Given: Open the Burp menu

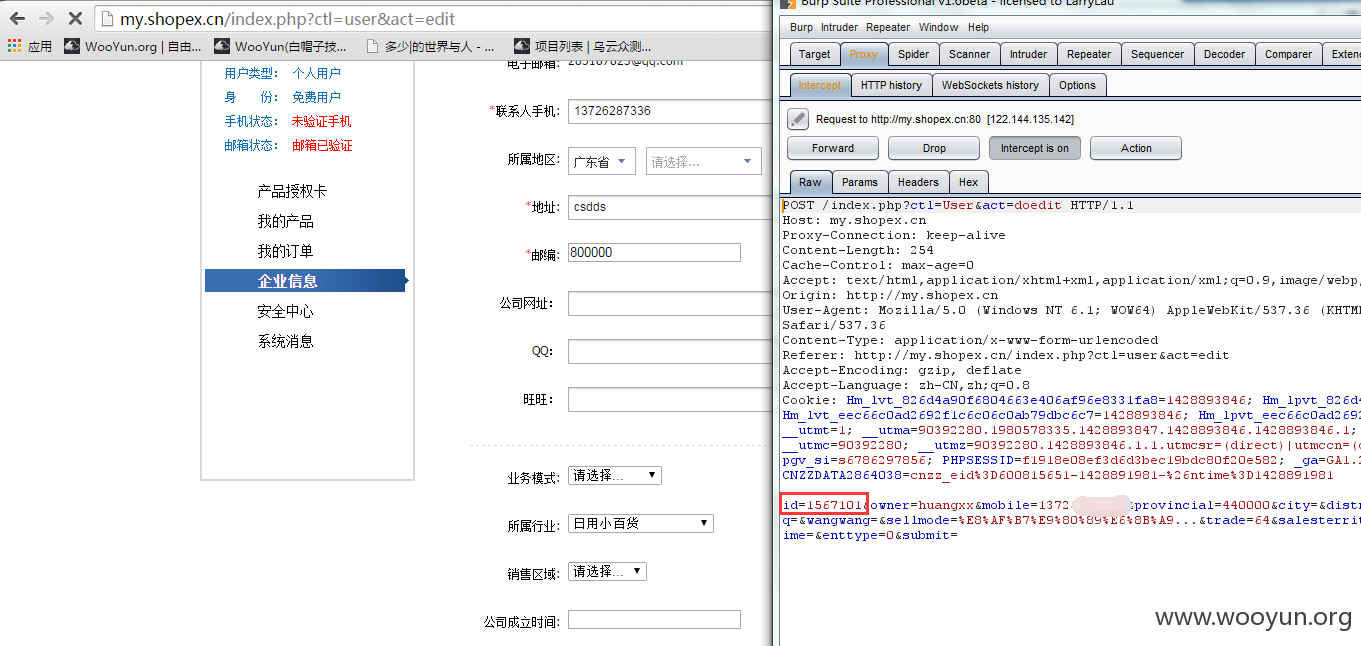Looking at the screenshot, I should pyautogui.click(x=801, y=27).
